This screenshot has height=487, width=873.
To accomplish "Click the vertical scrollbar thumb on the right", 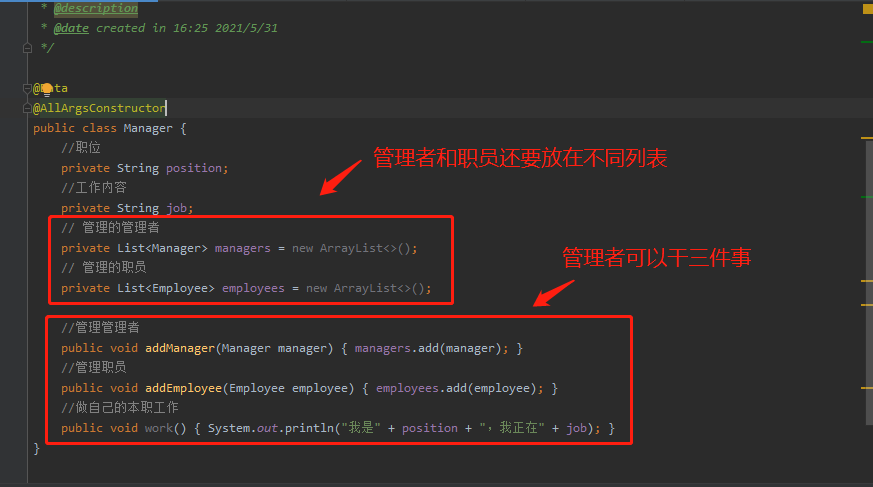I will [869, 284].
